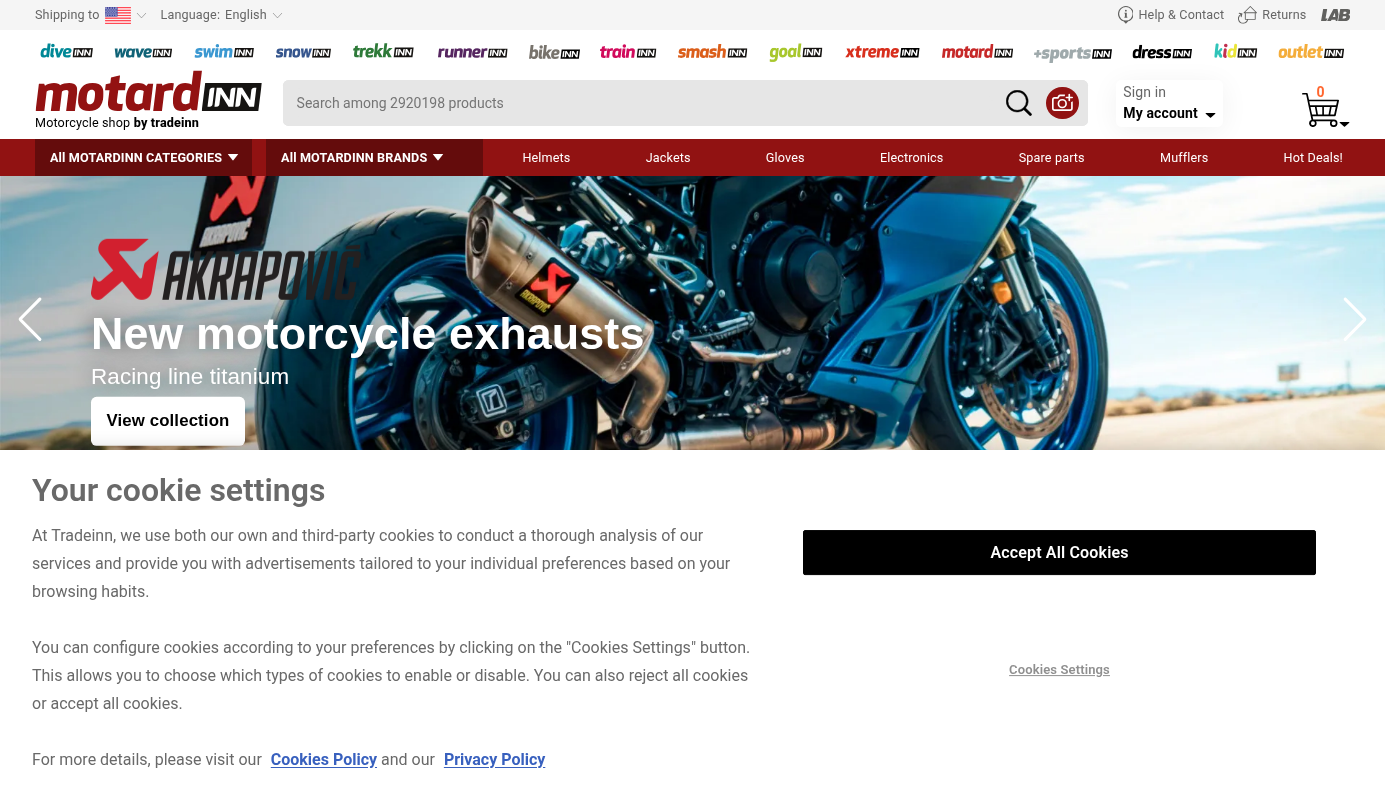1400x800 pixels.
Task: Open Cookies Settings link
Action: [x=1059, y=670]
